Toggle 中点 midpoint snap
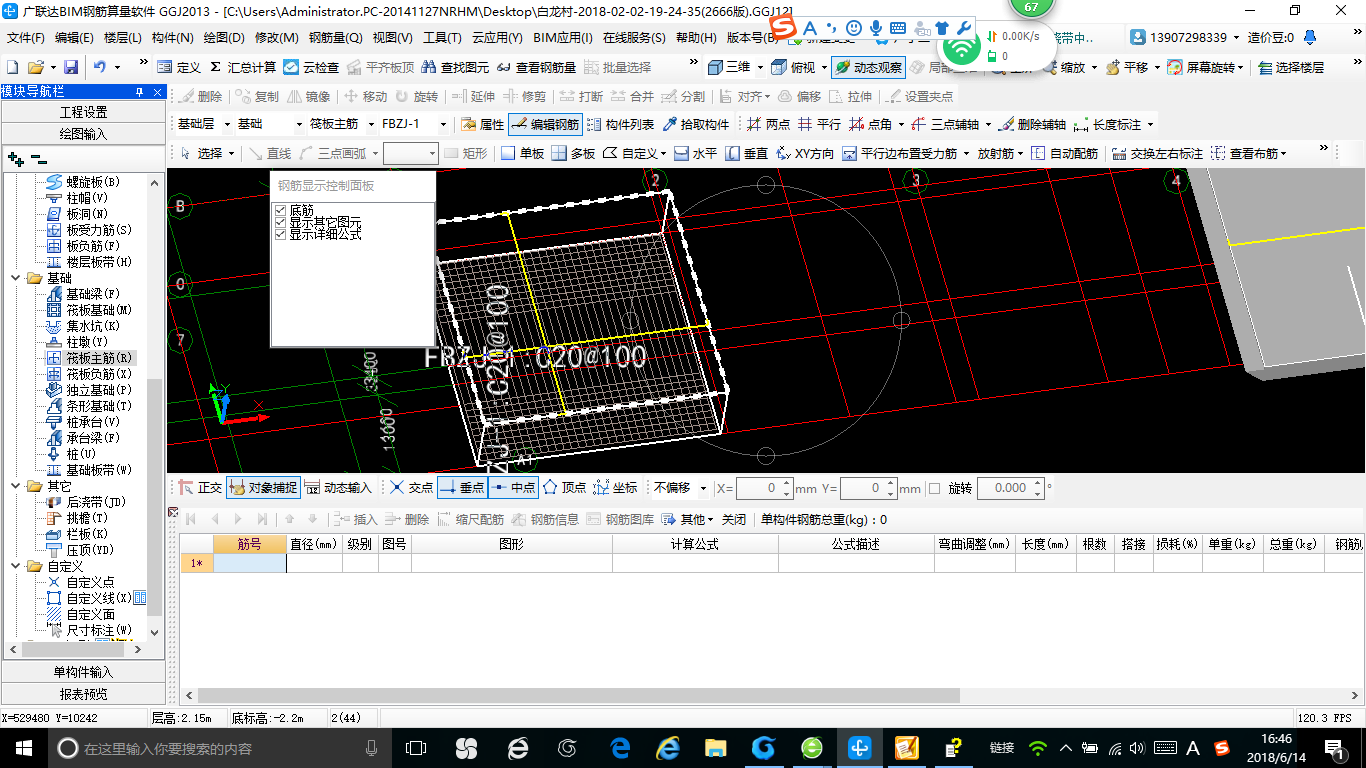 [513, 488]
